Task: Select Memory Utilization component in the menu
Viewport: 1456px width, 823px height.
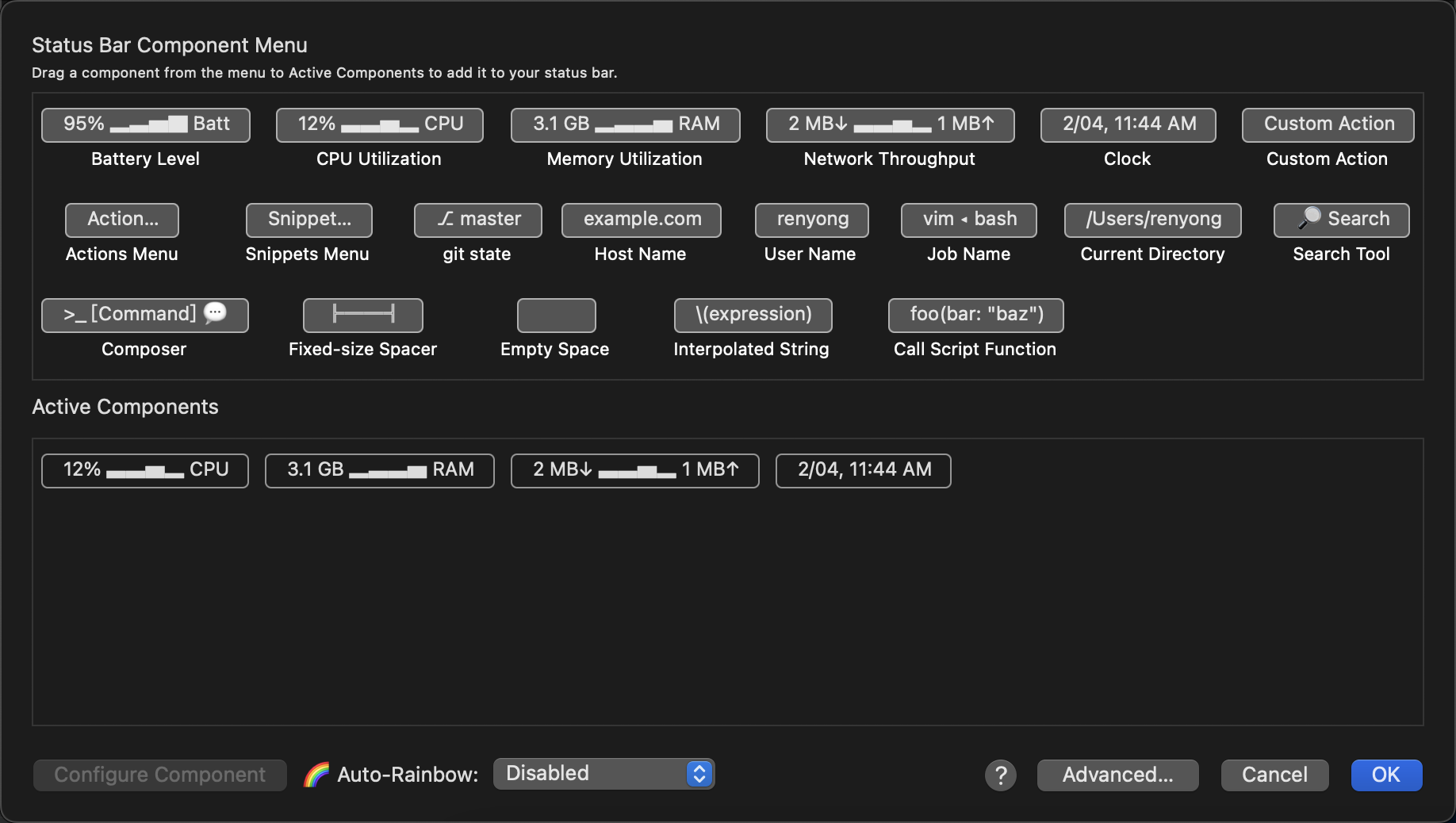Action: coord(626,124)
